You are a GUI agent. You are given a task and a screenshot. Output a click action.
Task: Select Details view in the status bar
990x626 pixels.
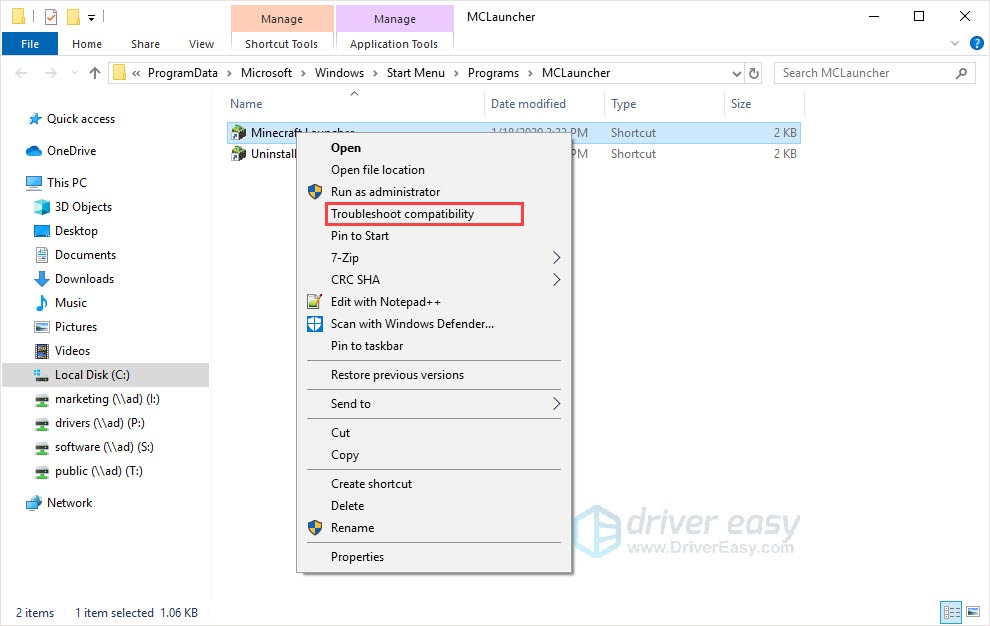(951, 612)
